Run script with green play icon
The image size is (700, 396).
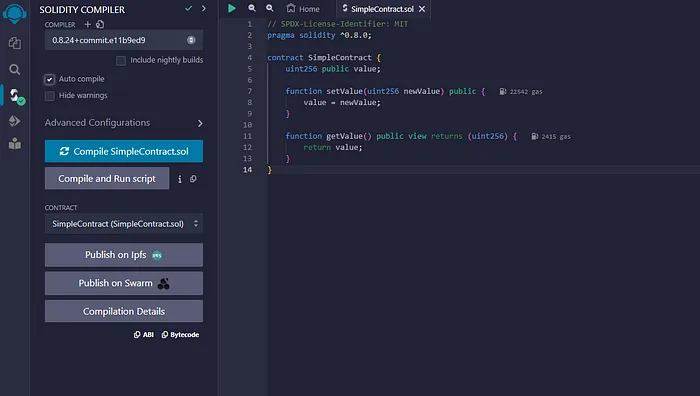(231, 8)
